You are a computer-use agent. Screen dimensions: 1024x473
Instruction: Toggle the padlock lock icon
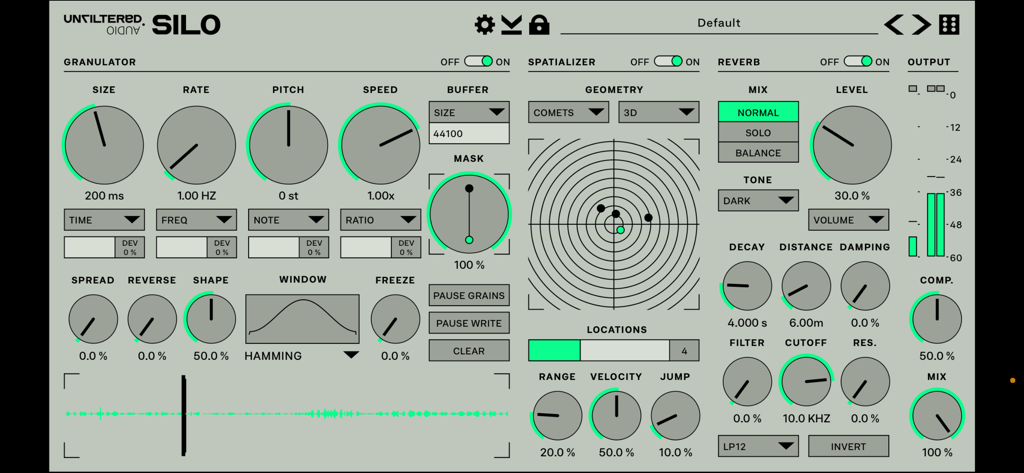[x=539, y=24]
